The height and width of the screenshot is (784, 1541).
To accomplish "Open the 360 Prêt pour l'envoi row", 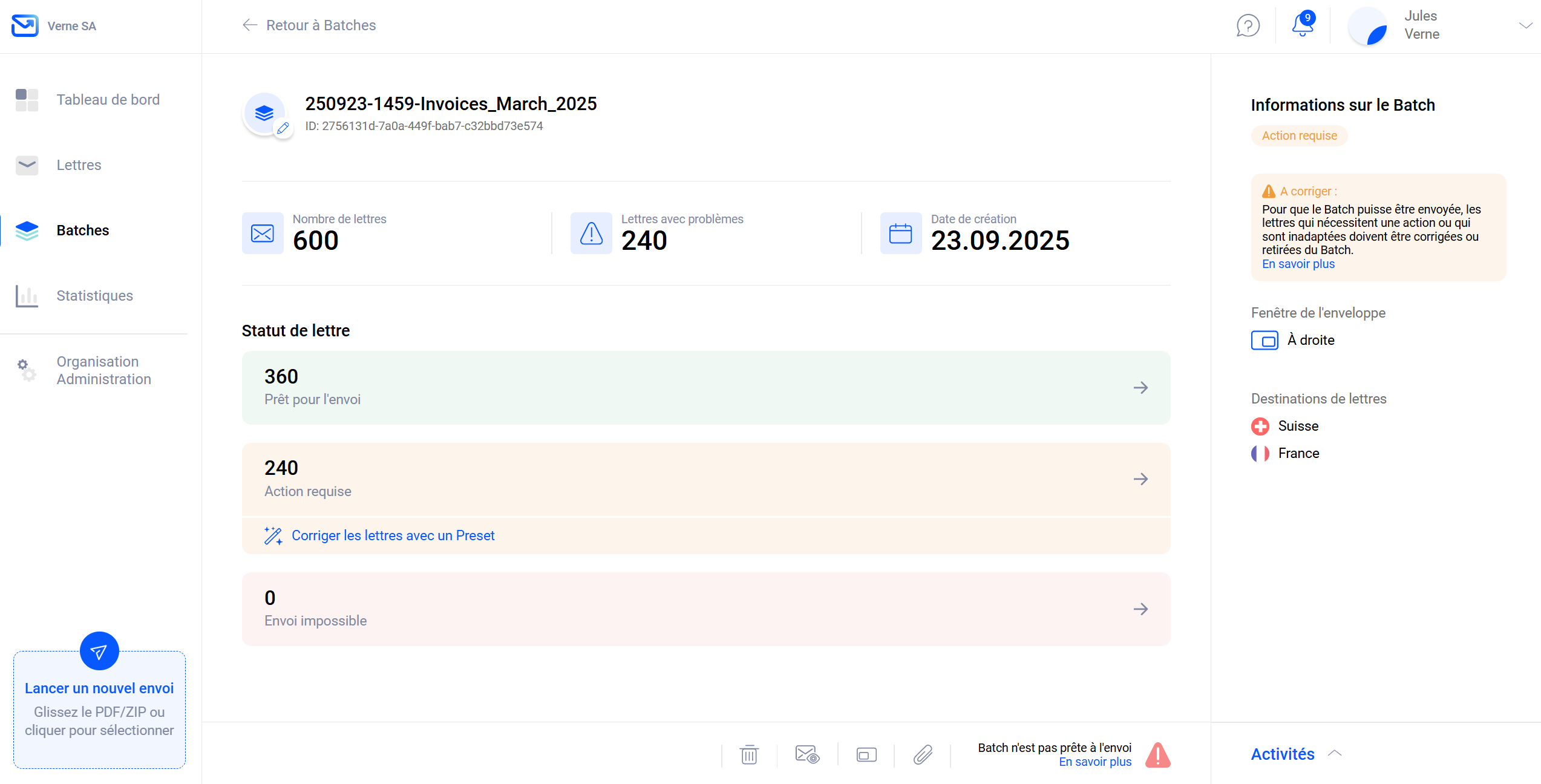I will 705,387.
